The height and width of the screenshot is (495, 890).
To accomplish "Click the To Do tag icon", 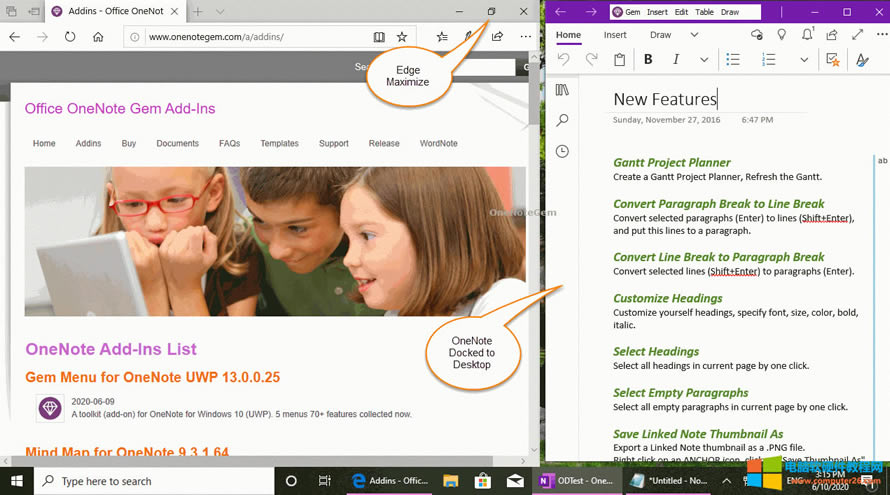I will tap(832, 60).
